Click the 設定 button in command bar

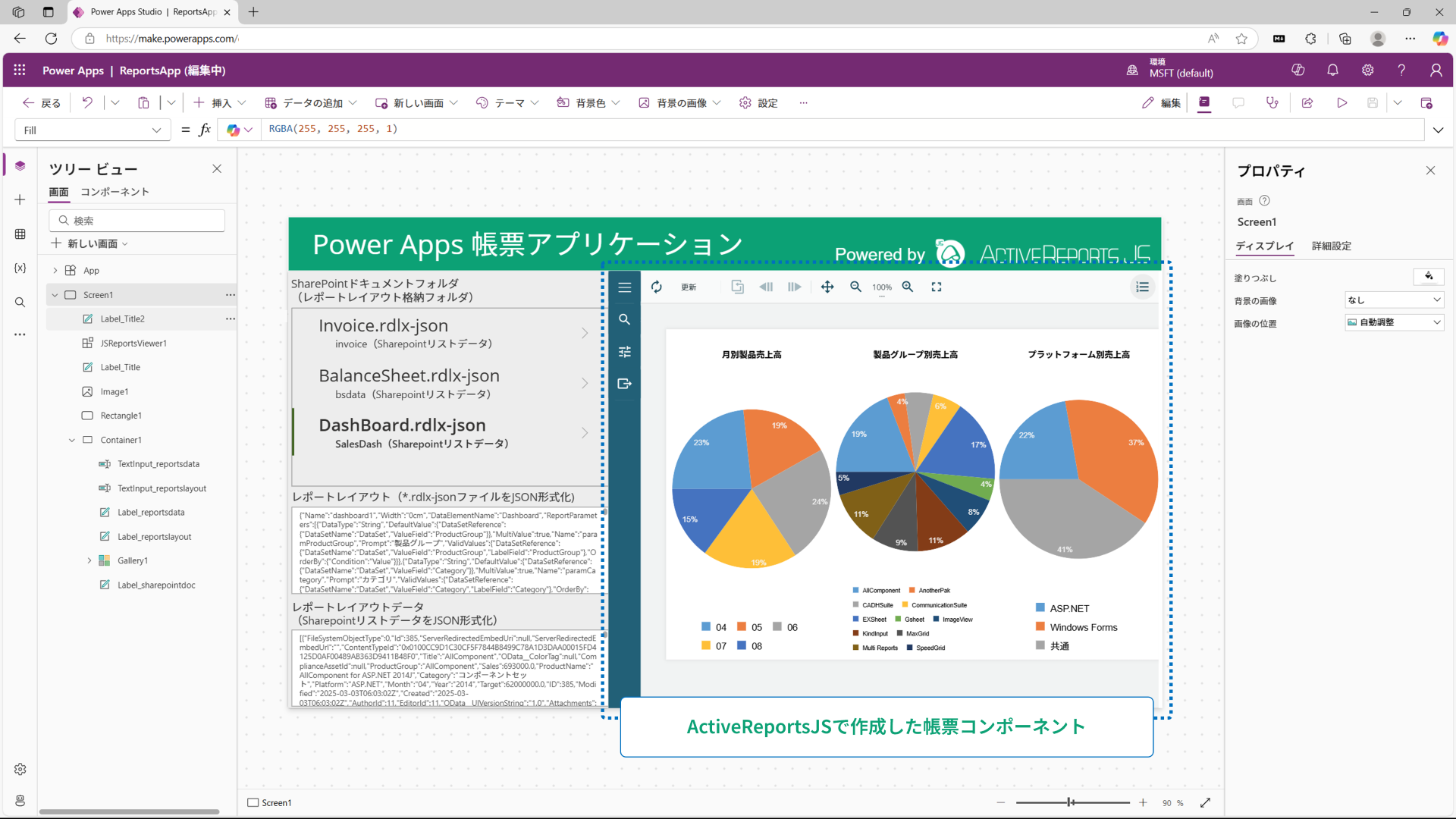pyautogui.click(x=758, y=102)
